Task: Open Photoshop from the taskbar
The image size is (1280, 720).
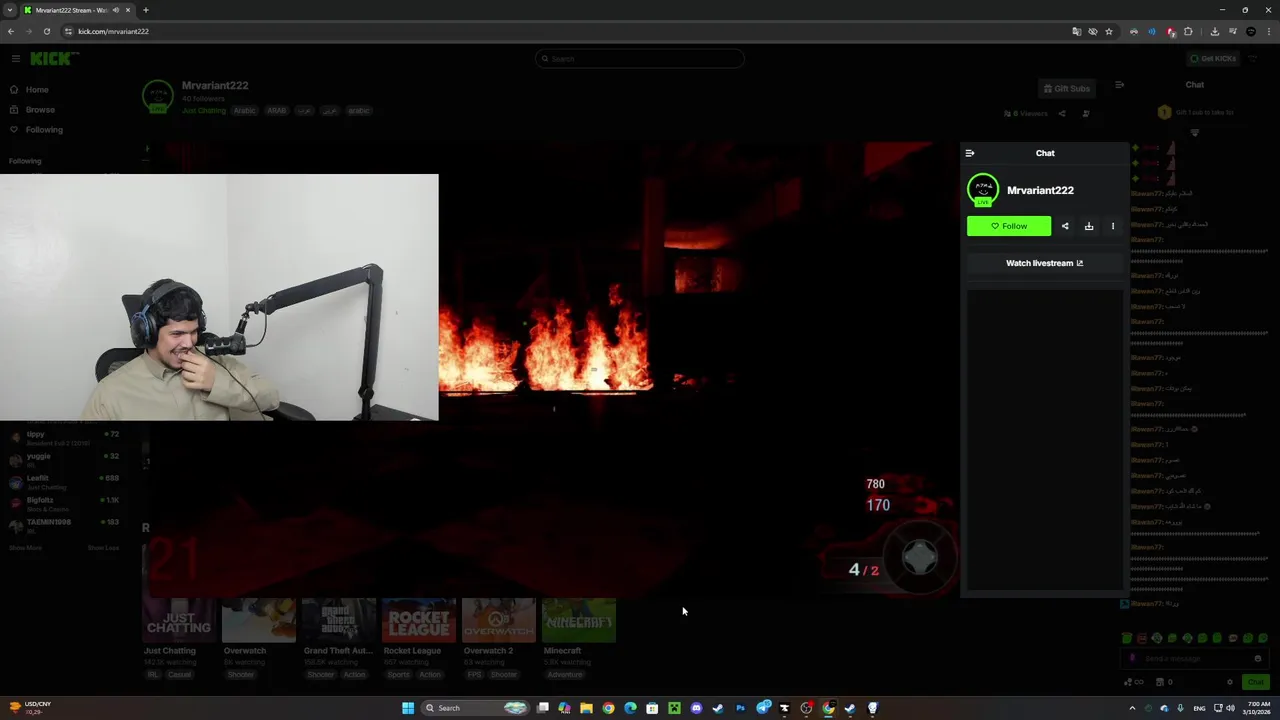Action: click(x=740, y=708)
